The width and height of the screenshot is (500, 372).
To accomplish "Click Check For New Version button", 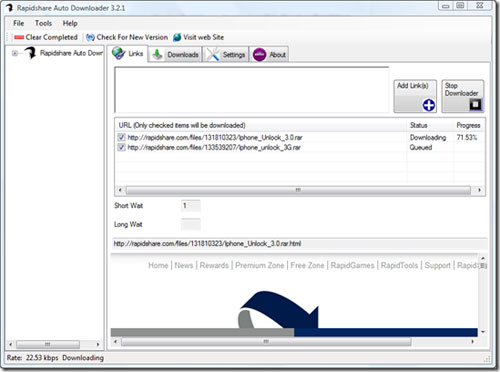I will coord(127,37).
